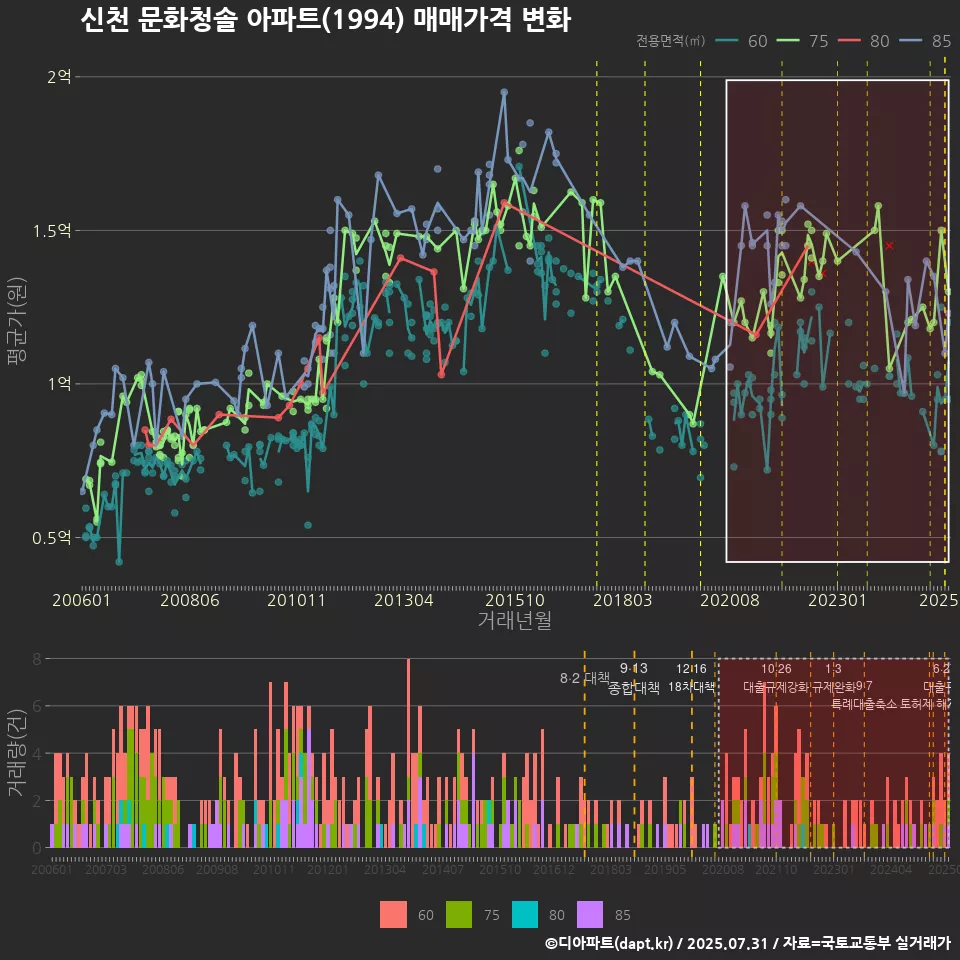Click the 9·13 종합대책 policy annotation
Image resolution: width=960 pixels, height=960 pixels.
634,678
